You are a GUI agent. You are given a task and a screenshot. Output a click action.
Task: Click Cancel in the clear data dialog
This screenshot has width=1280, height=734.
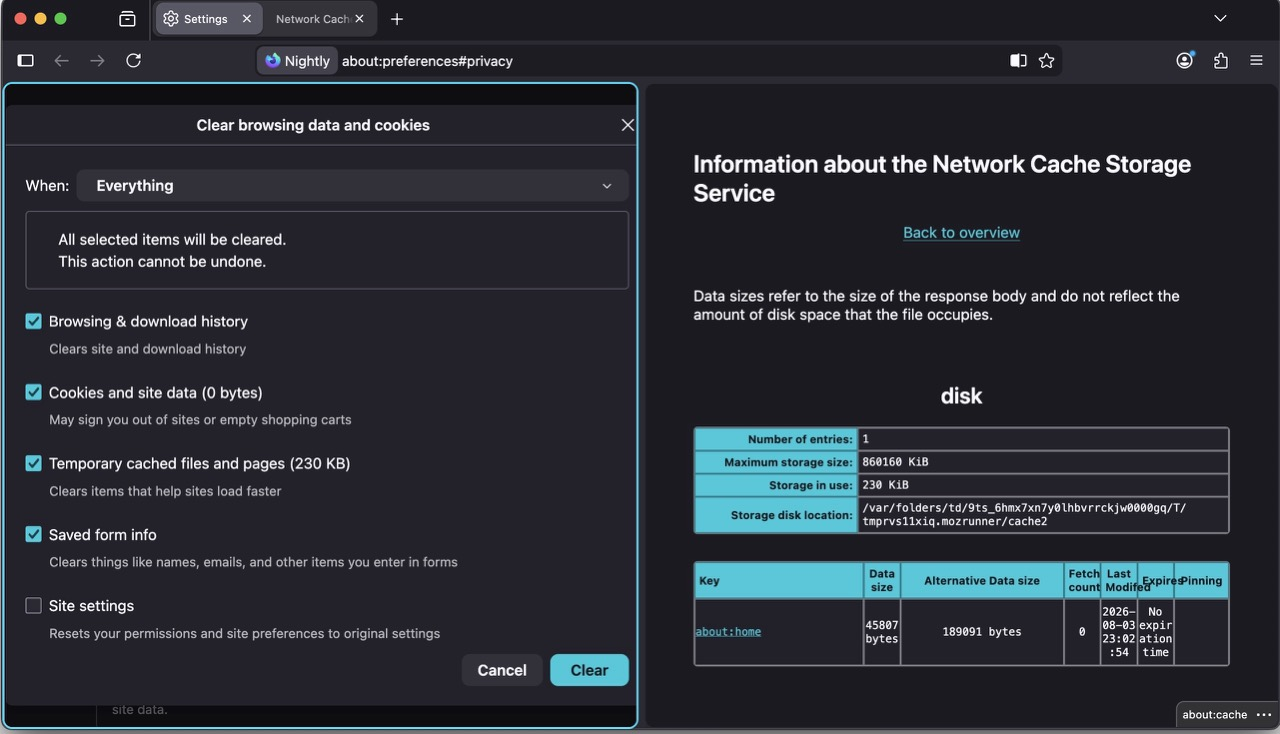pos(502,670)
